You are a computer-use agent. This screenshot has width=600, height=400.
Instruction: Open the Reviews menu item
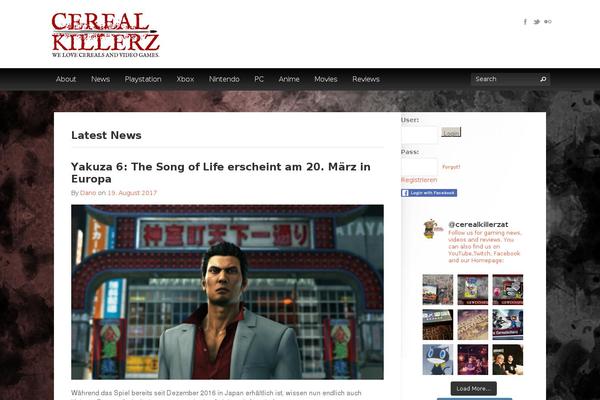(x=366, y=79)
